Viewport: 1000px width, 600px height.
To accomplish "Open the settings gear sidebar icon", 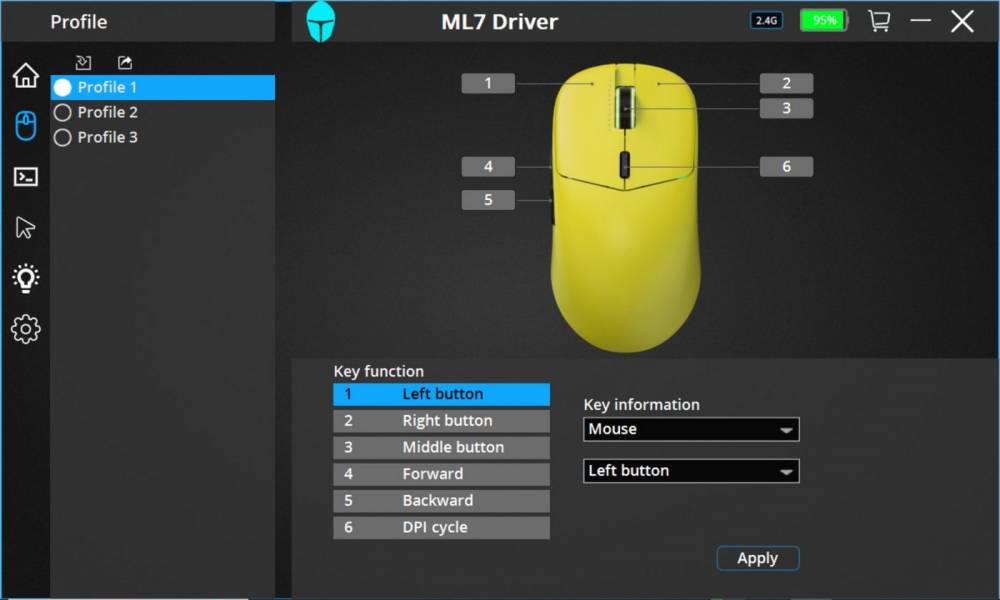I will click(26, 329).
